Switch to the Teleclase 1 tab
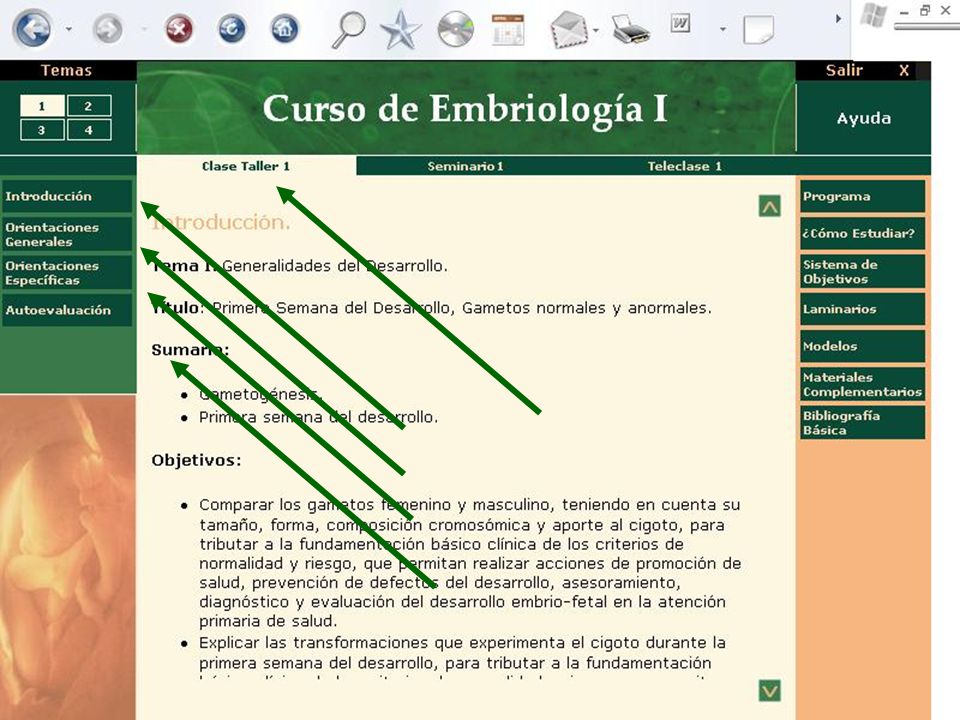960x720 pixels. 684,166
